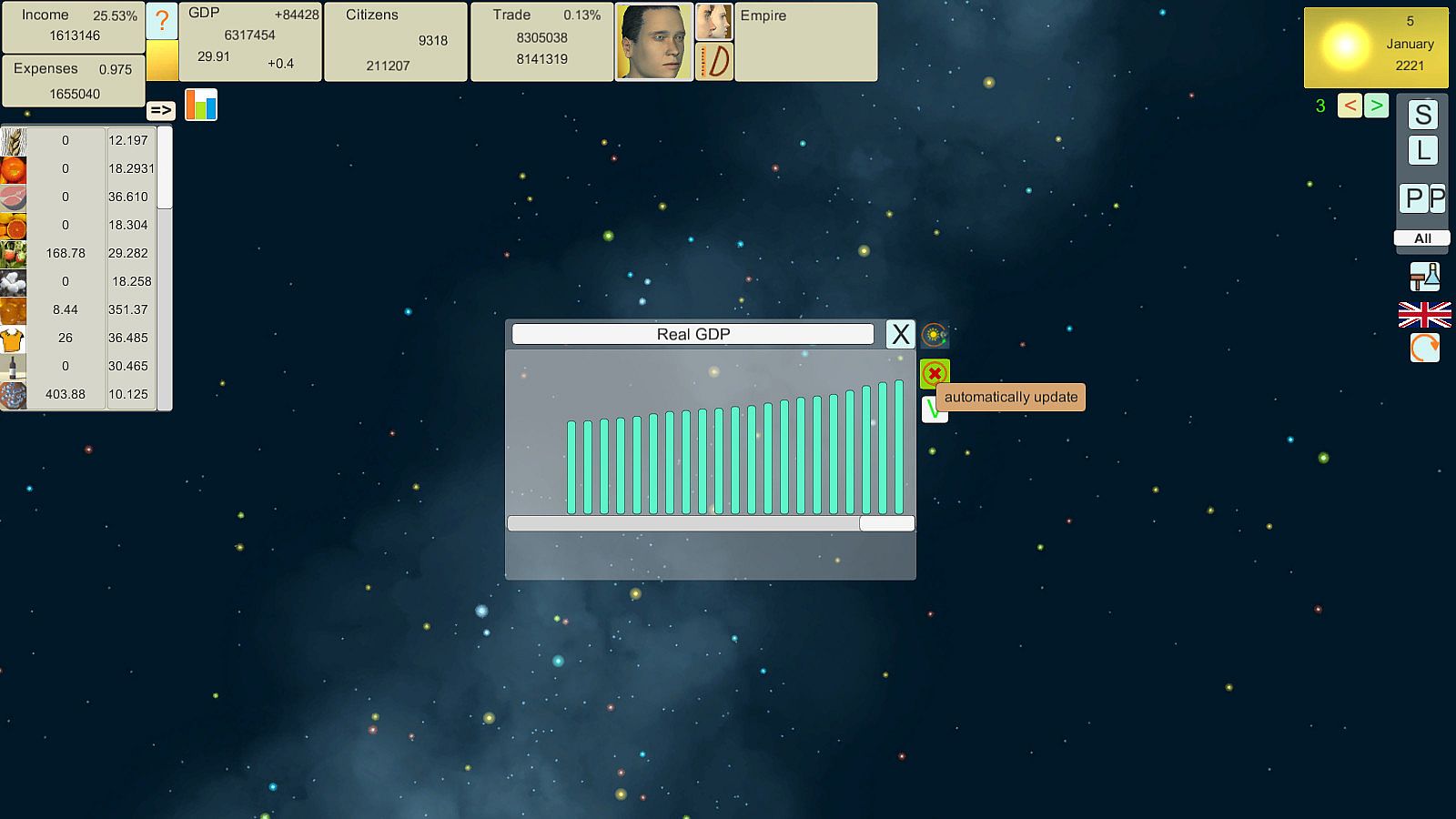Click the S save button
The image size is (1456, 819).
[x=1423, y=115]
